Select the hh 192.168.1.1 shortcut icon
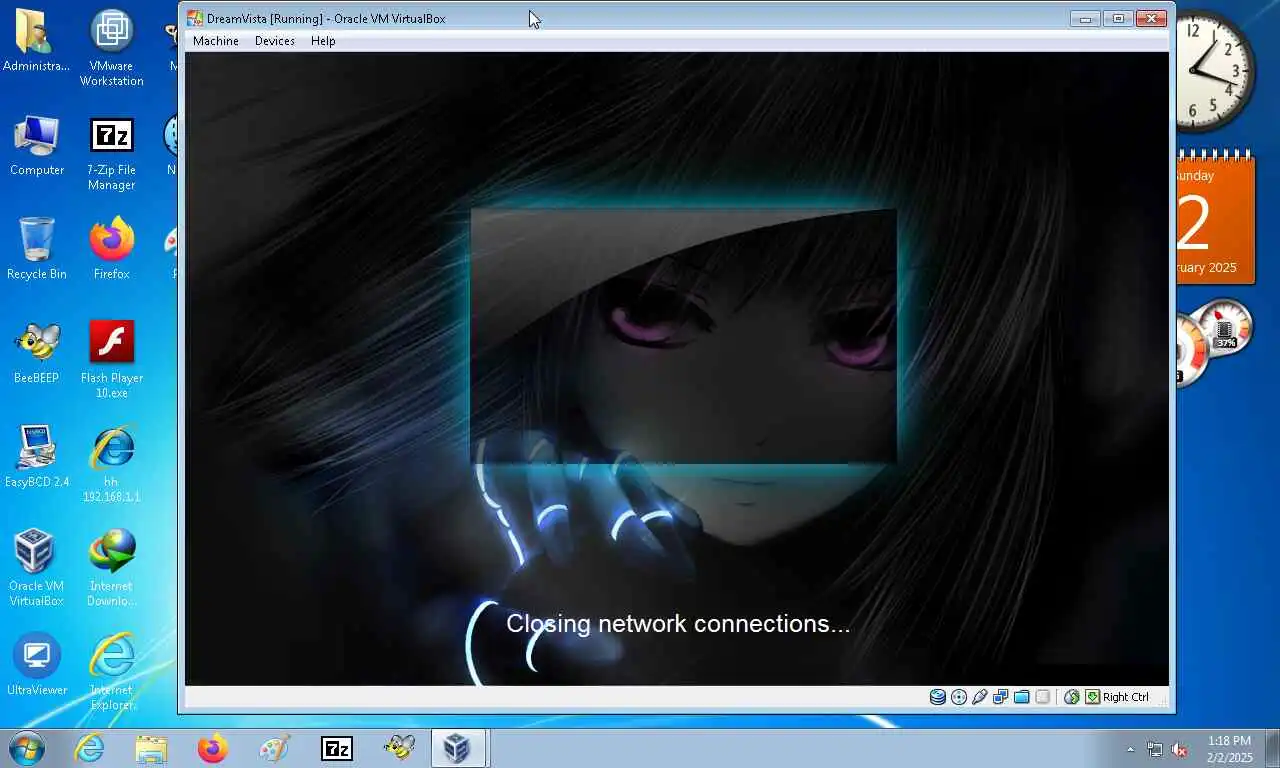The image size is (1280, 768). (112, 464)
